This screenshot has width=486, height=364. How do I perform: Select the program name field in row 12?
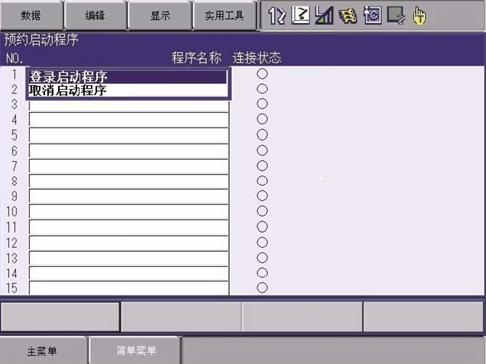pyautogui.click(x=129, y=243)
